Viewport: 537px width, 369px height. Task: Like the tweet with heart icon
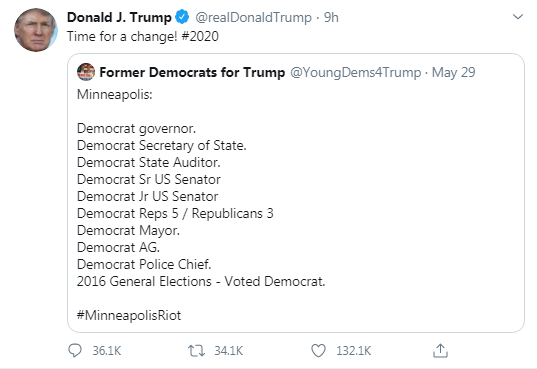tap(318, 351)
